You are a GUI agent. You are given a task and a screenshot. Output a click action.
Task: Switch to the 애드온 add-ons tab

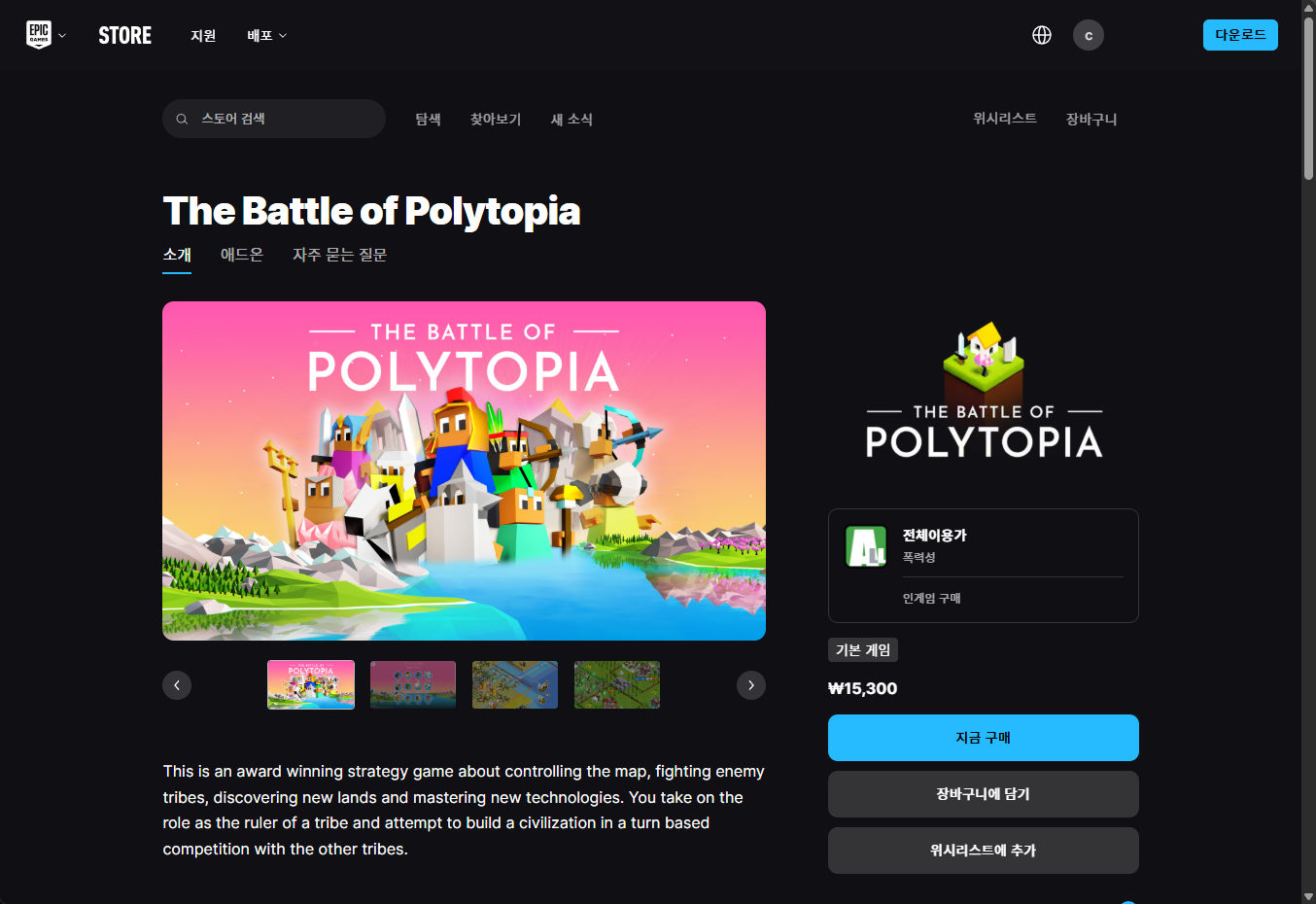click(242, 255)
